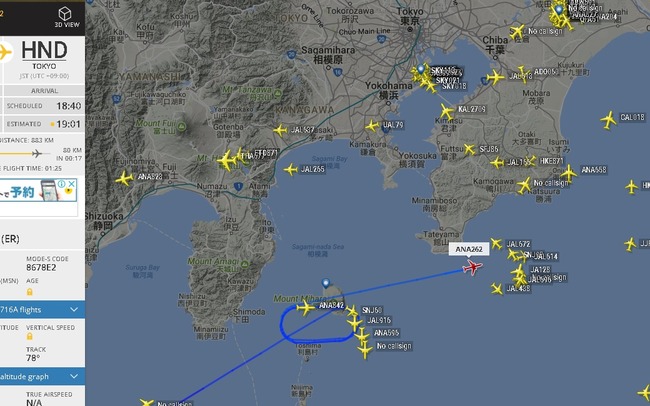Image resolution: width=650 pixels, height=406 pixels.
Task: Select the KAL2709 plane icon
Action: (446, 112)
